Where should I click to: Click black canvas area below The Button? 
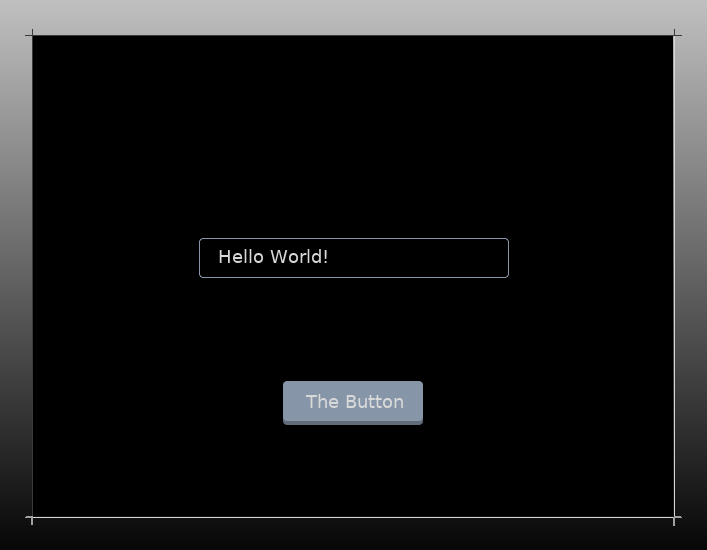point(353,470)
